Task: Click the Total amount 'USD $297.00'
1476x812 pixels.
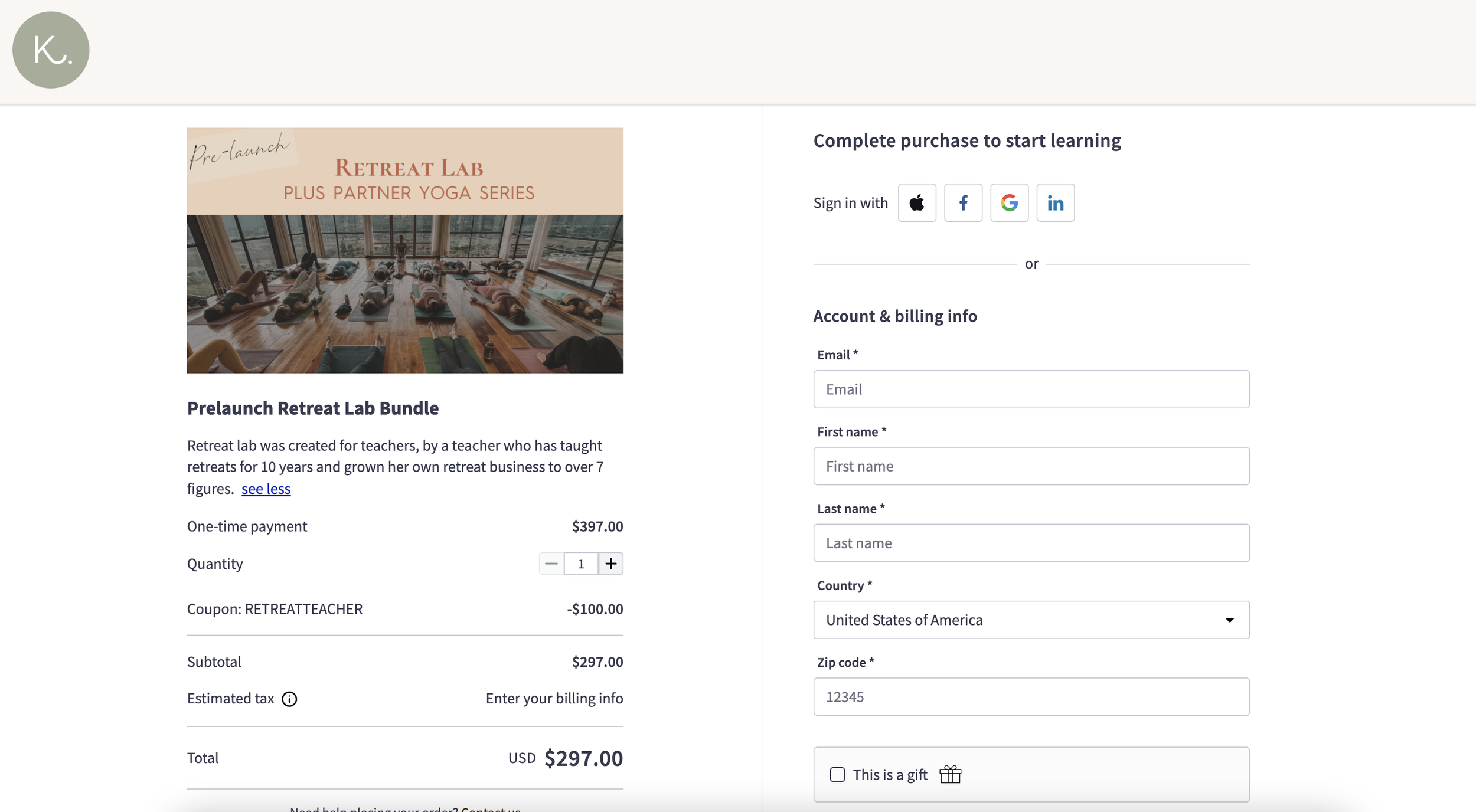Action: pyautogui.click(x=566, y=758)
